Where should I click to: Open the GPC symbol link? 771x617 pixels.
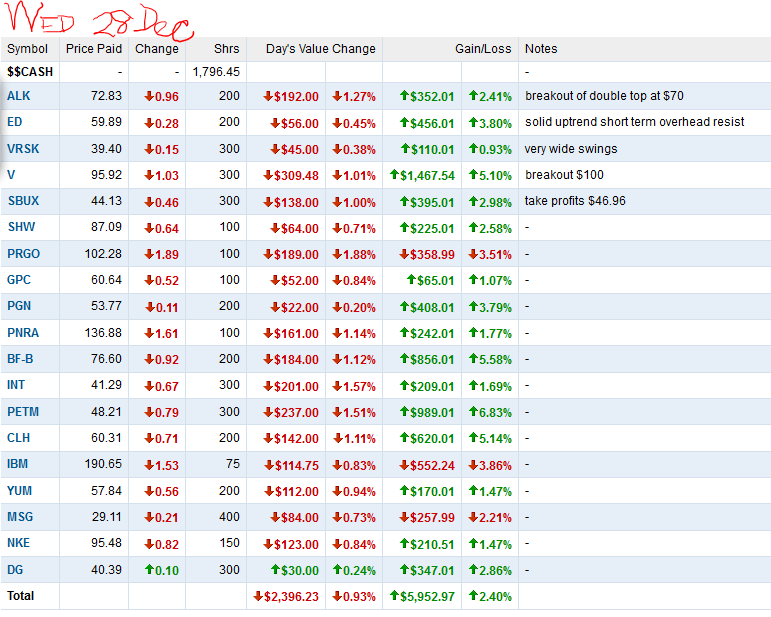19,280
